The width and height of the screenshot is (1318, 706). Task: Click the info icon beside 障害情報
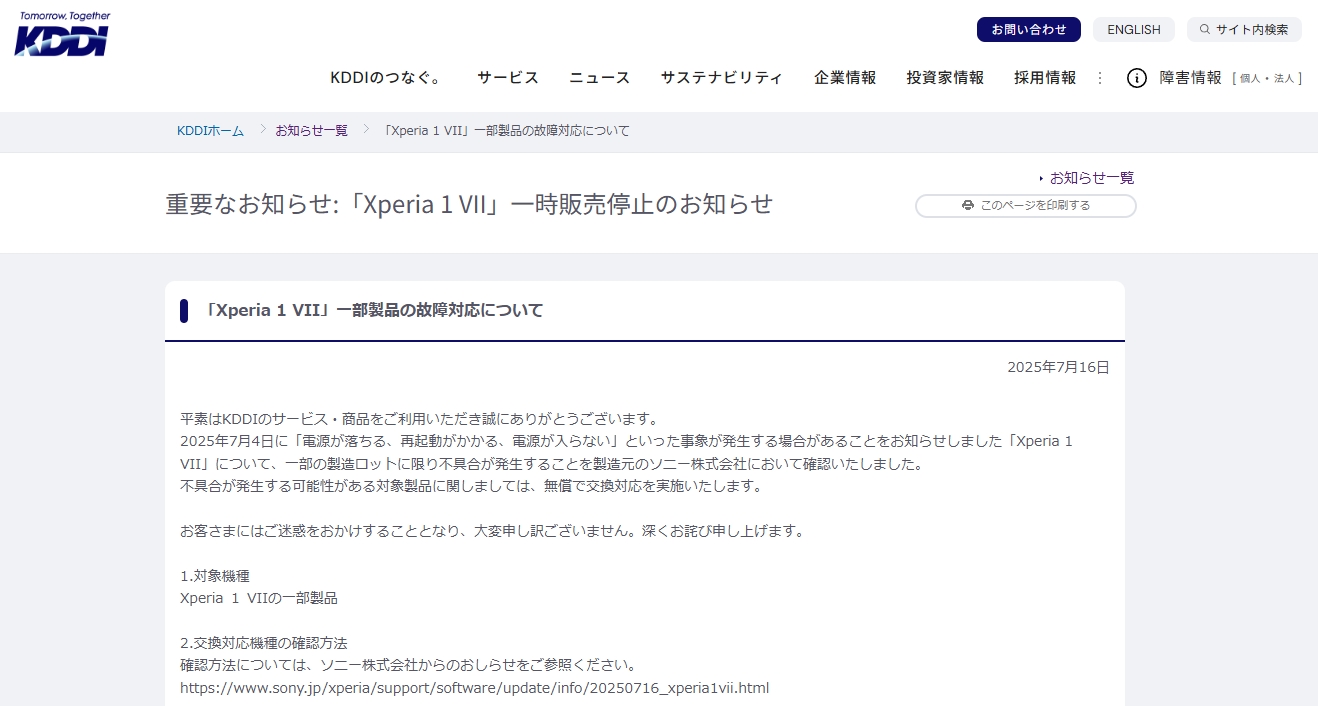tap(1137, 78)
